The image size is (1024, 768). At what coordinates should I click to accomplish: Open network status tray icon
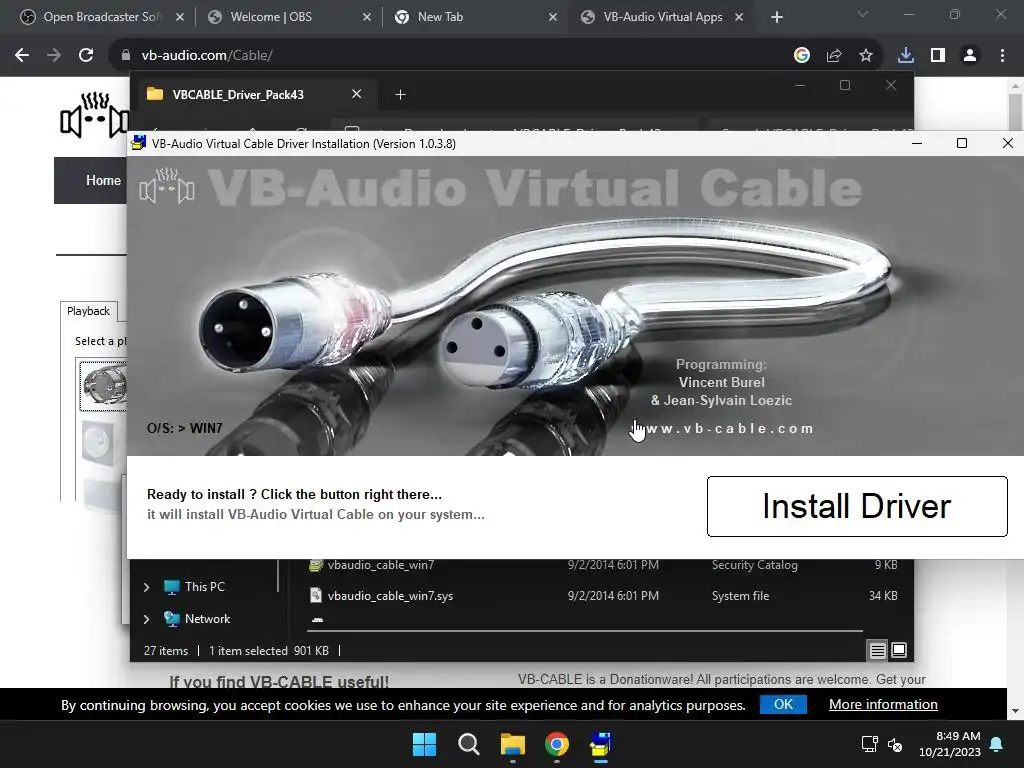(x=869, y=744)
